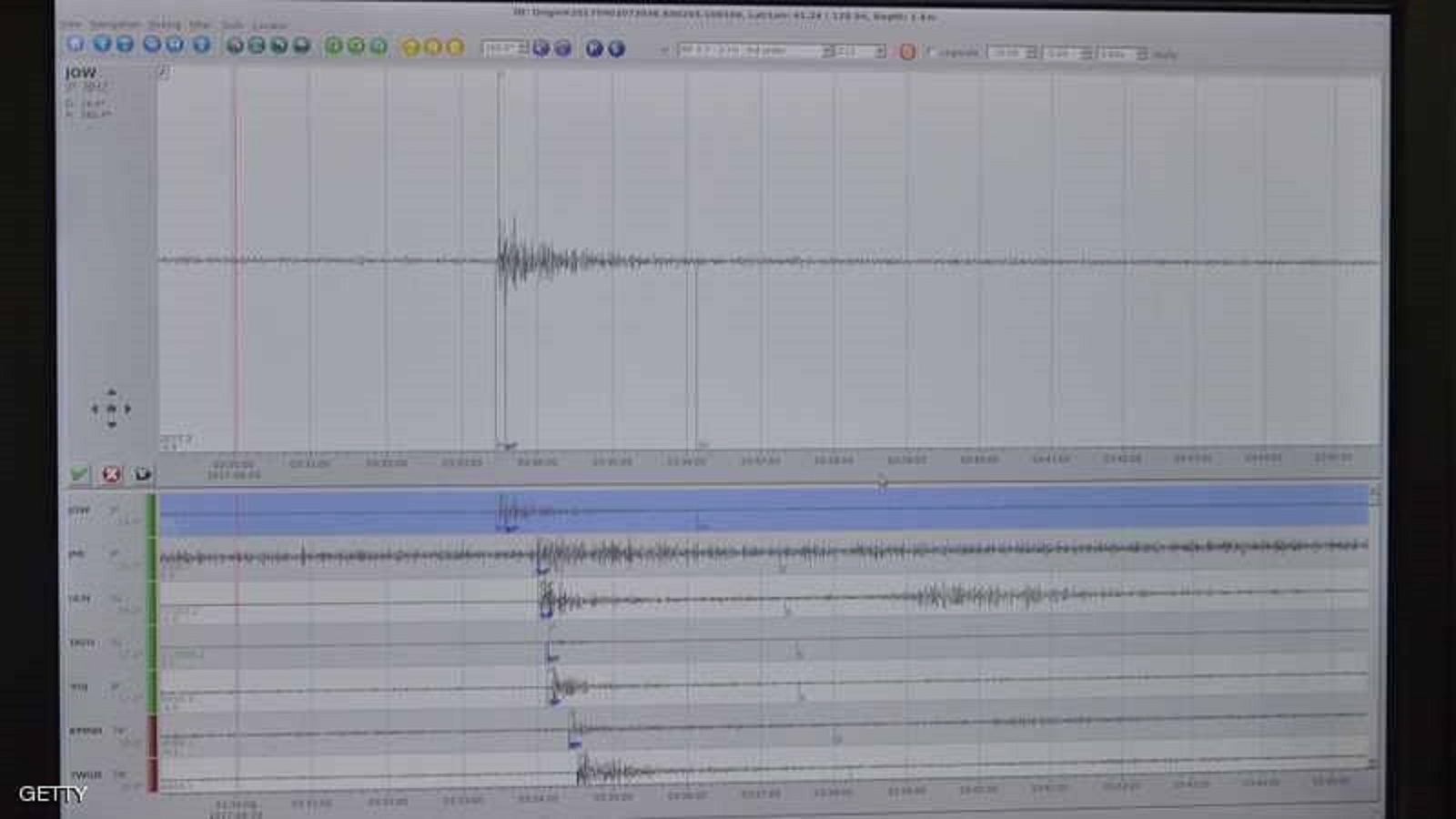1456x819 pixels.
Task: Select the TWUR station trace at bottom
Action: pos(763,773)
